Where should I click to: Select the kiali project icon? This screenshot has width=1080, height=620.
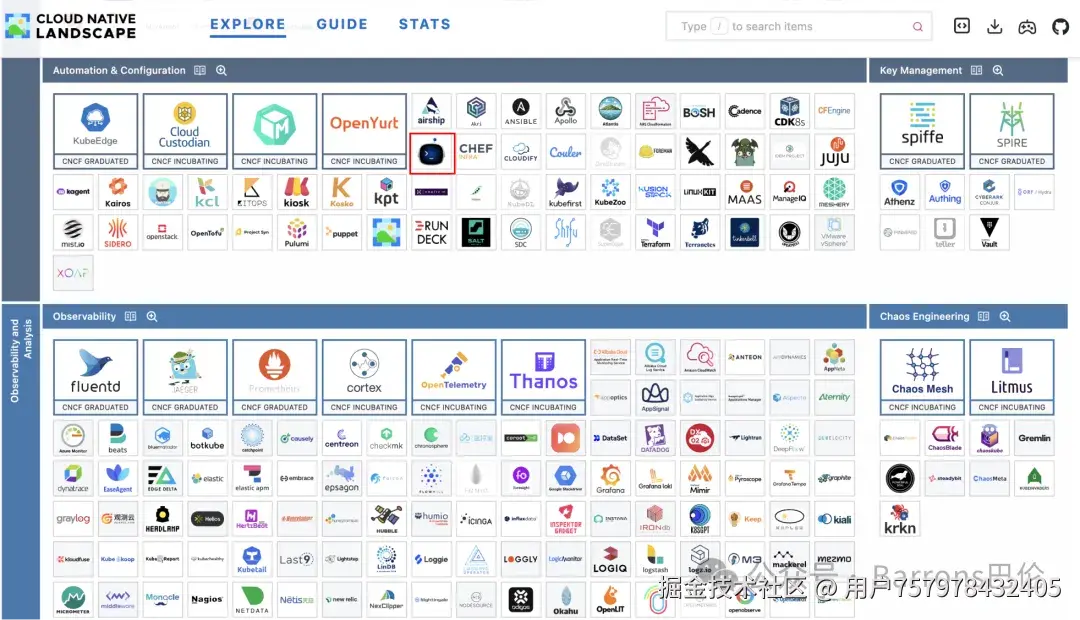coord(834,519)
